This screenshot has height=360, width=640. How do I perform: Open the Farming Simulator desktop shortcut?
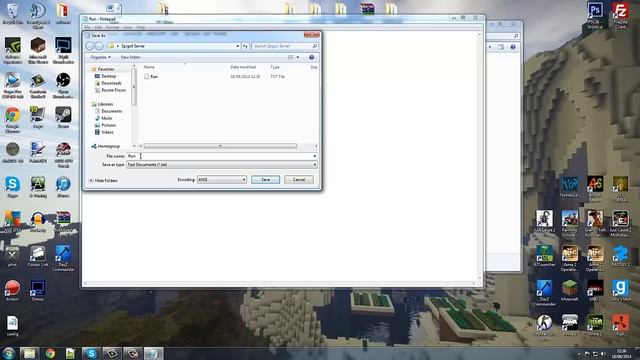pyautogui.click(x=569, y=223)
